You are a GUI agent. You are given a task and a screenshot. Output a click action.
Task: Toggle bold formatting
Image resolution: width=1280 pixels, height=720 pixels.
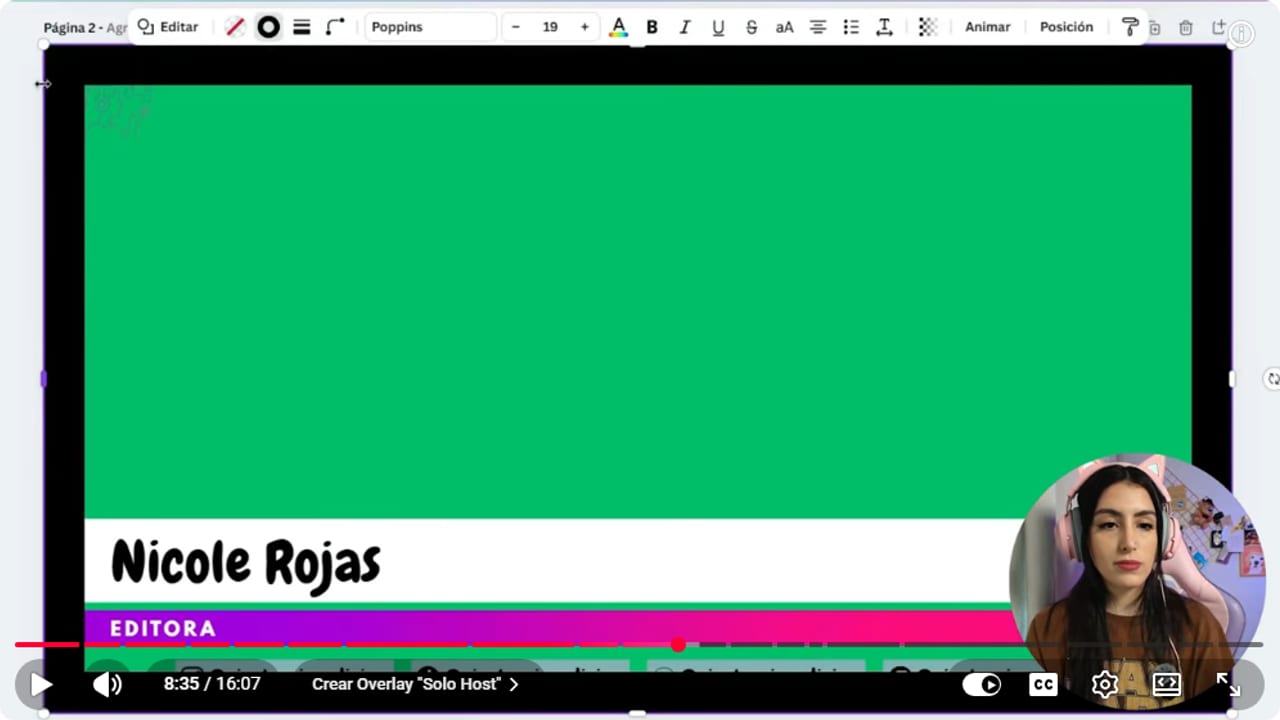coord(652,27)
